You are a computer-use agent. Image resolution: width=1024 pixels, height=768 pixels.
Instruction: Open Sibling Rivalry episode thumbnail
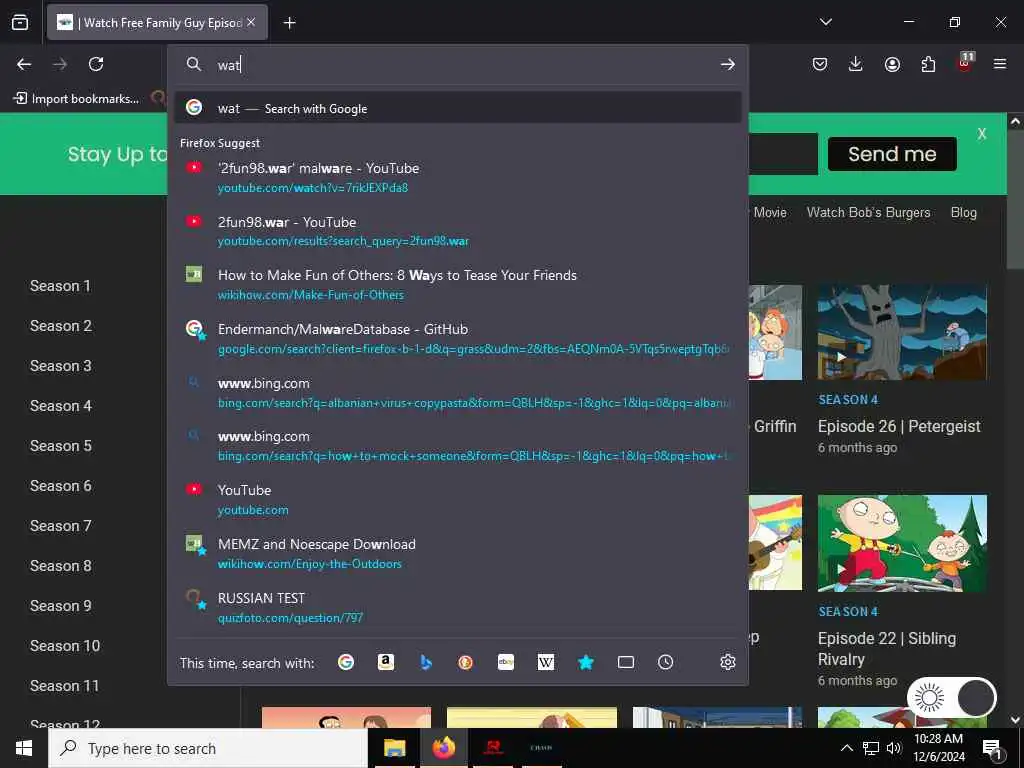click(x=902, y=543)
